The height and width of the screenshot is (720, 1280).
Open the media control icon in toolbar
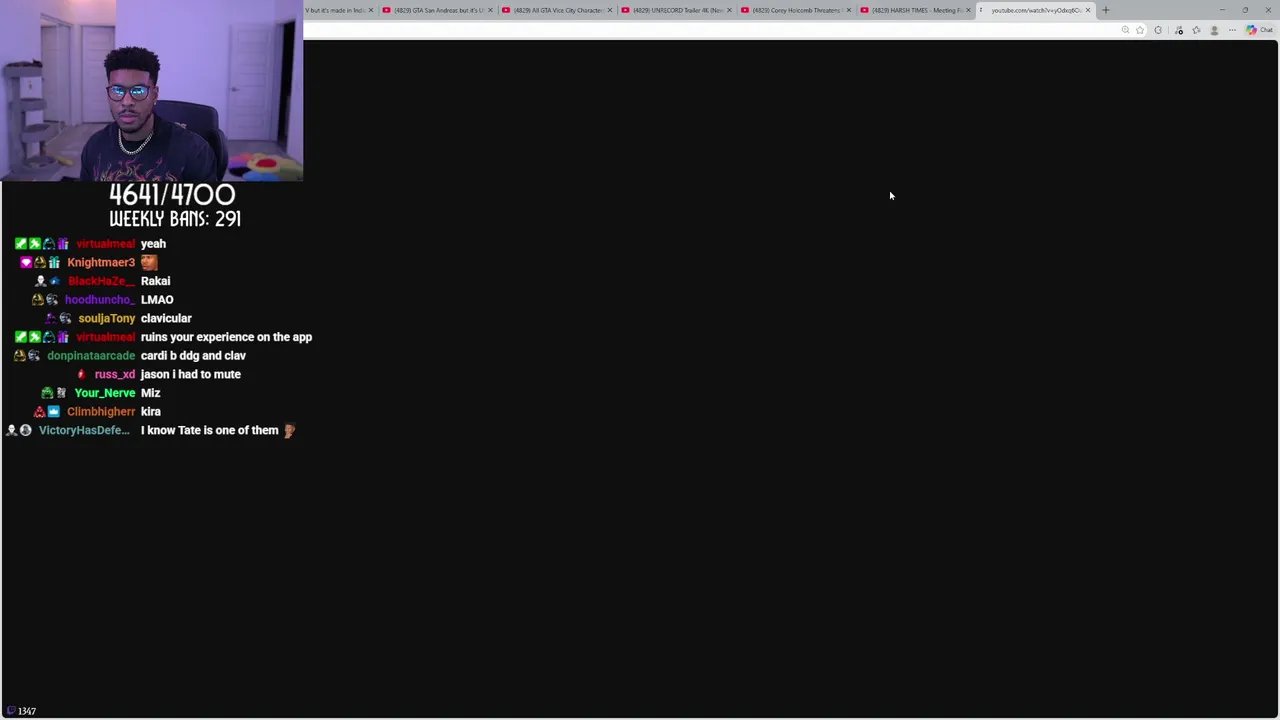tap(1179, 30)
